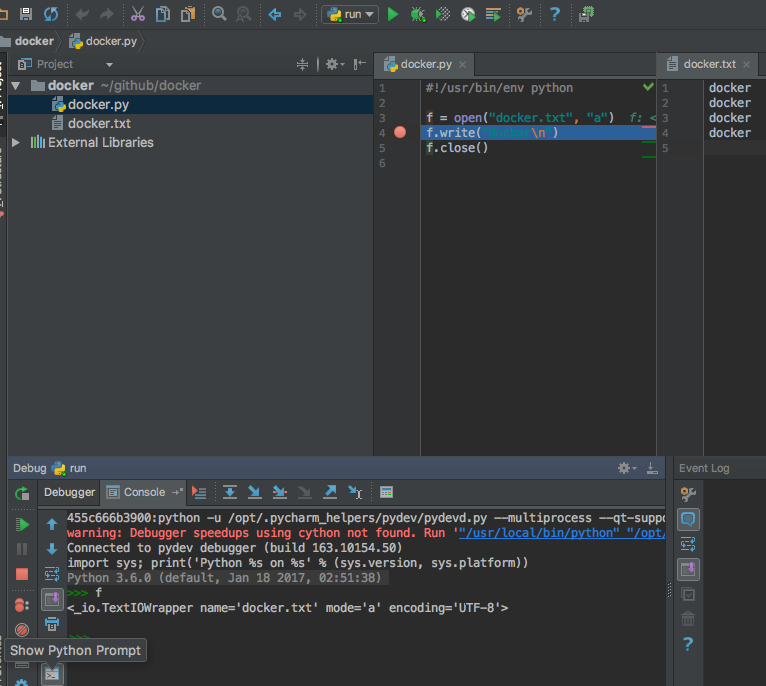
Task: Open the Debug panel gear settings menu
Action: 627,468
